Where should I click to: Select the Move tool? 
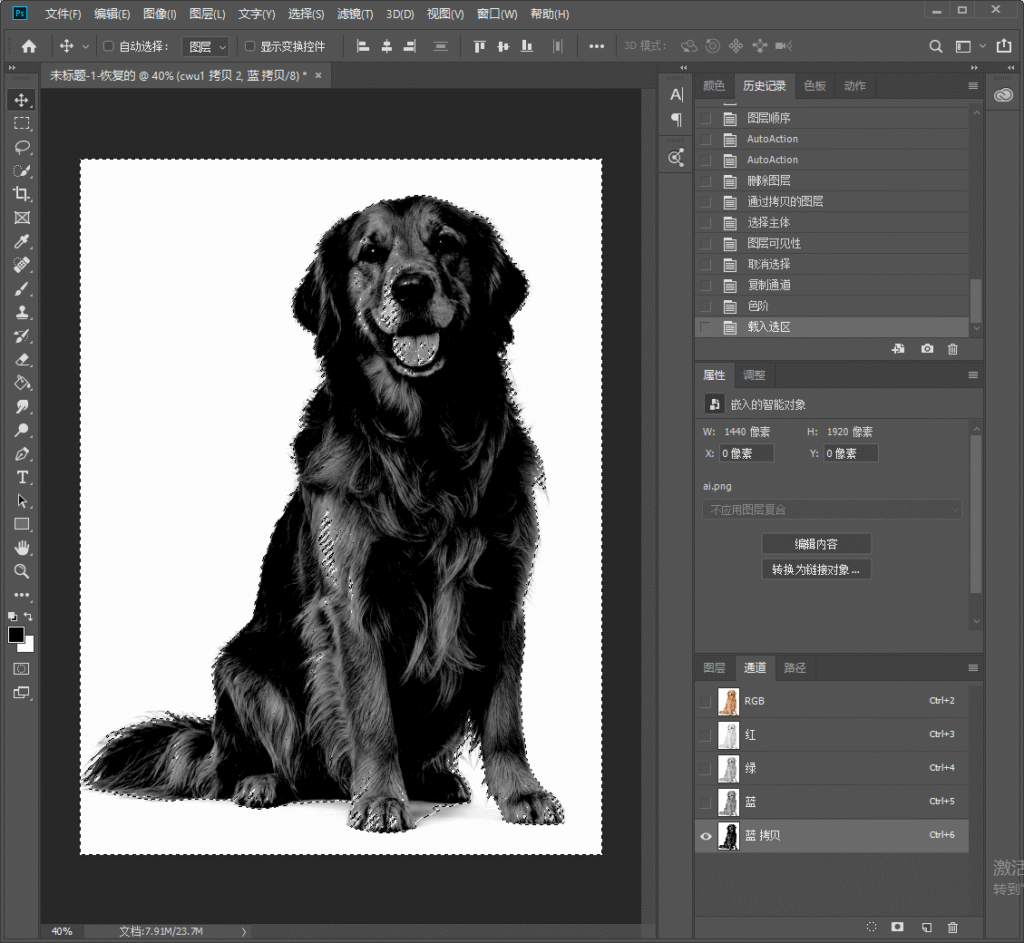click(22, 100)
